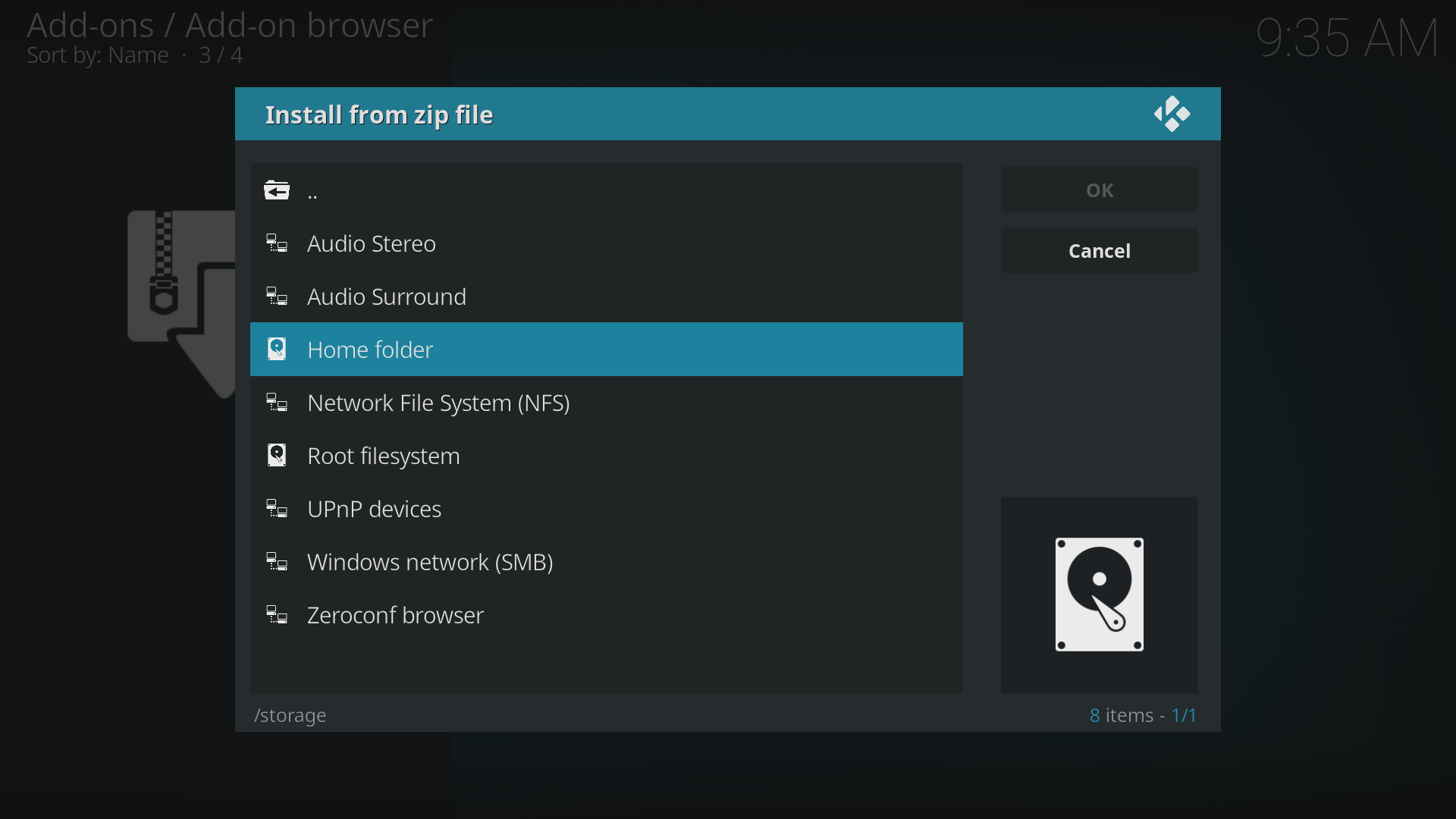Click the hard drive icon beside Home folder
1456x819 pixels.
click(x=277, y=350)
